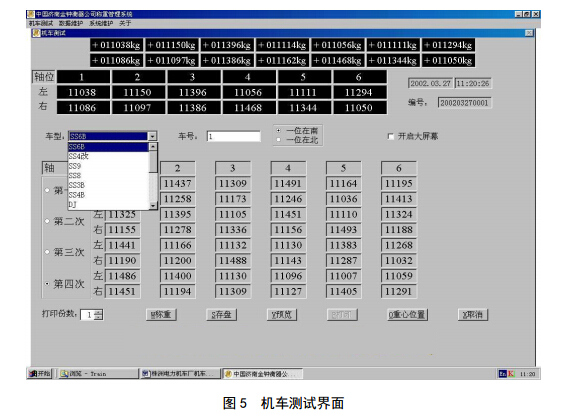Increase the 打印份数 spinner value

pos(98,312)
